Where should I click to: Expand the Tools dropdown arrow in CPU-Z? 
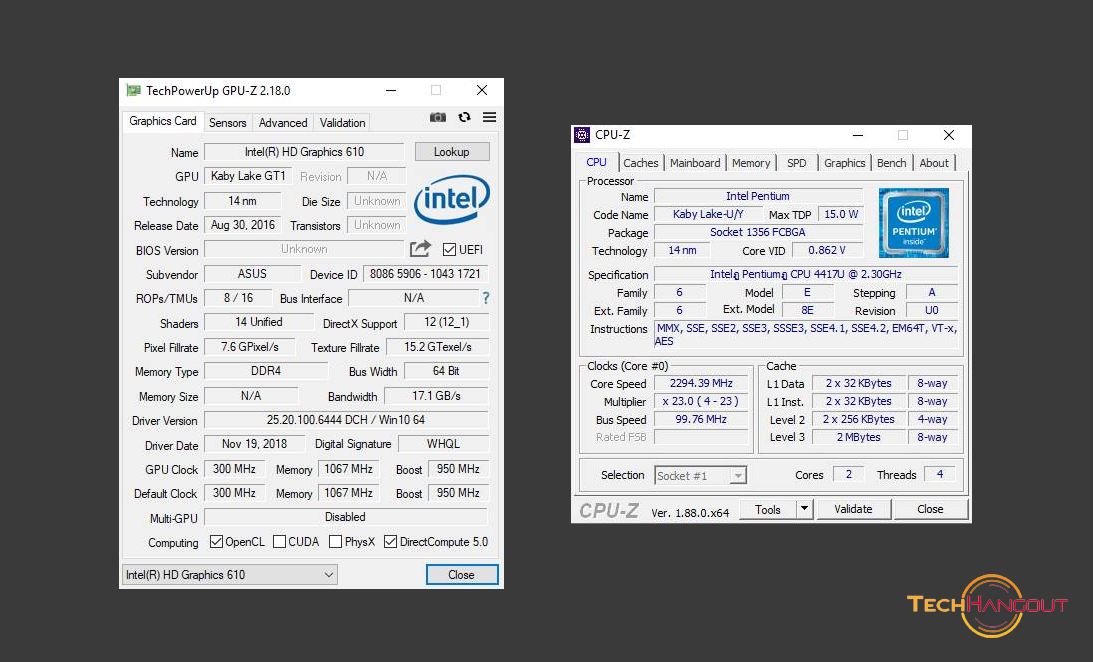(804, 509)
